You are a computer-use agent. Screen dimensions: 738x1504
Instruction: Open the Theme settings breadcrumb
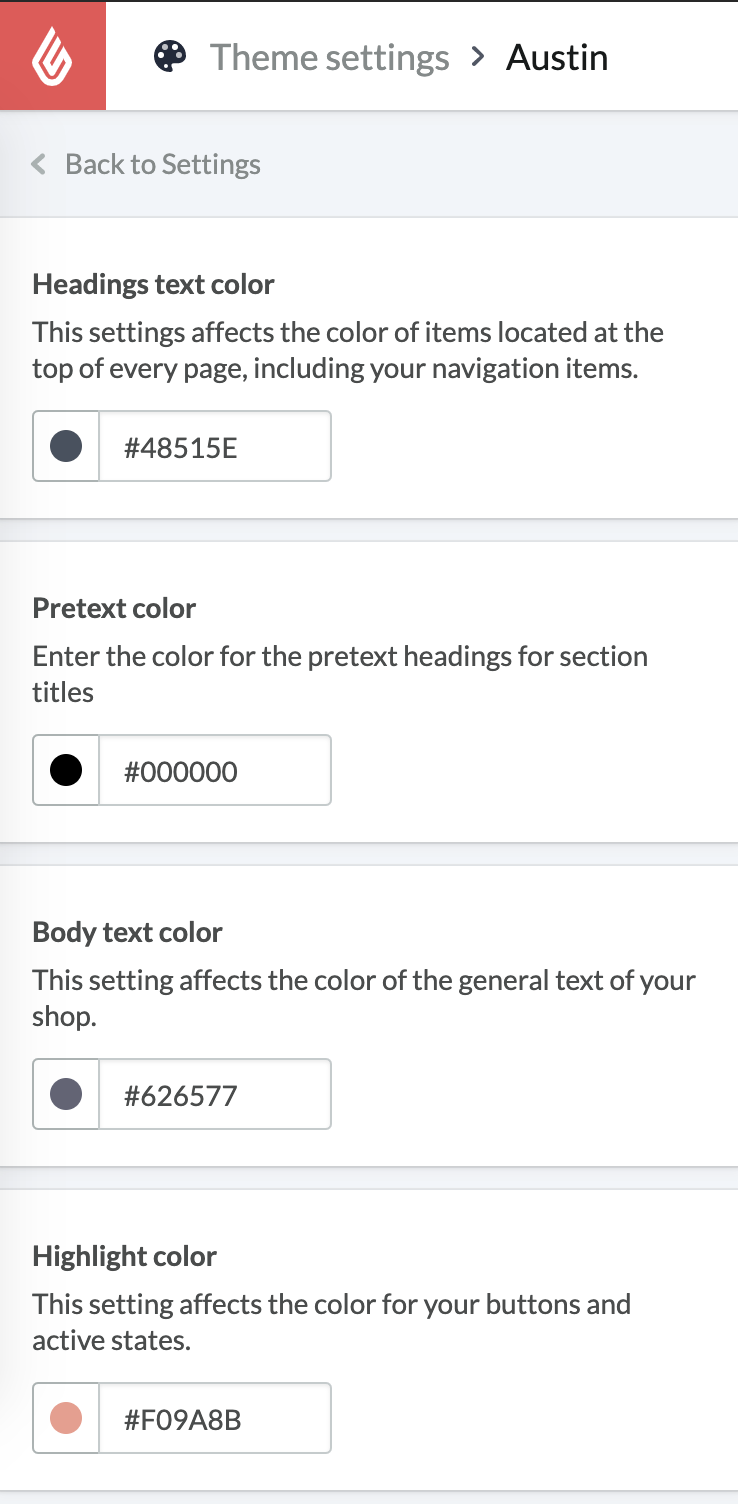coord(329,58)
